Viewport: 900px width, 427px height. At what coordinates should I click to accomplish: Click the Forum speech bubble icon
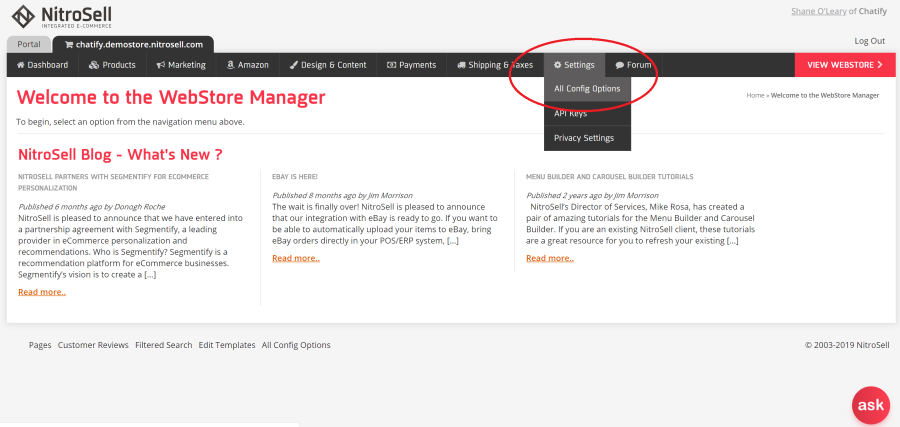[620, 65]
